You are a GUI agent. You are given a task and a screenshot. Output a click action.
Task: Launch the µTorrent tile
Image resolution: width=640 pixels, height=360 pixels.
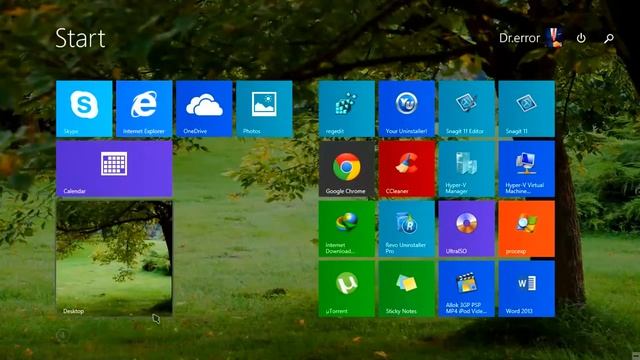tap(347, 289)
